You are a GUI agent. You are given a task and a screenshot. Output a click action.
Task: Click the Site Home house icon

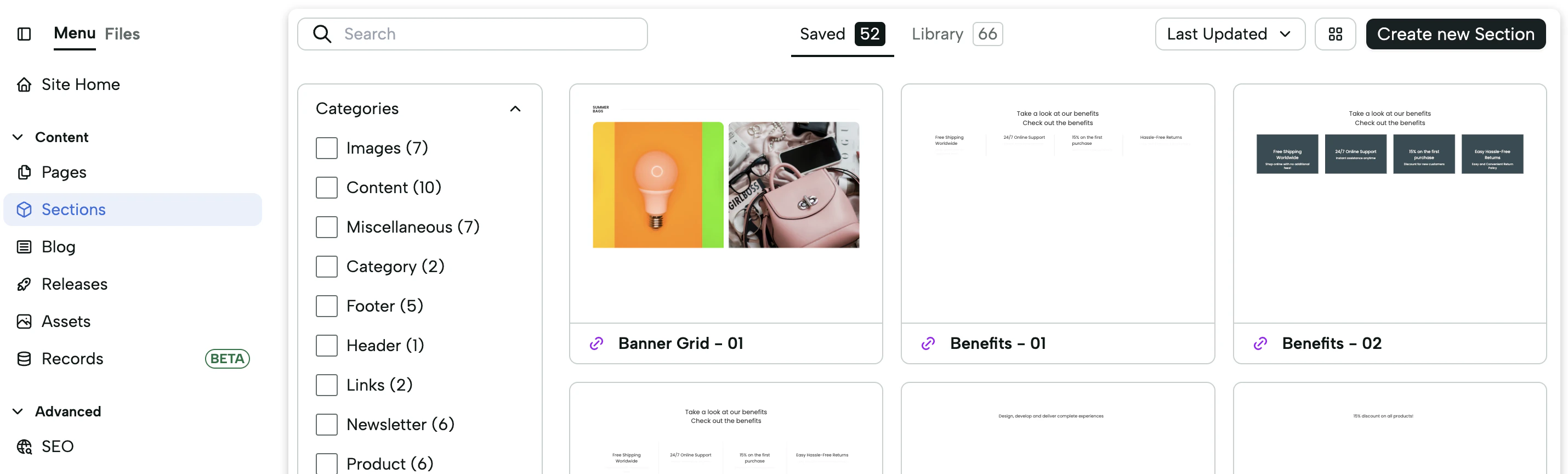pyautogui.click(x=24, y=84)
